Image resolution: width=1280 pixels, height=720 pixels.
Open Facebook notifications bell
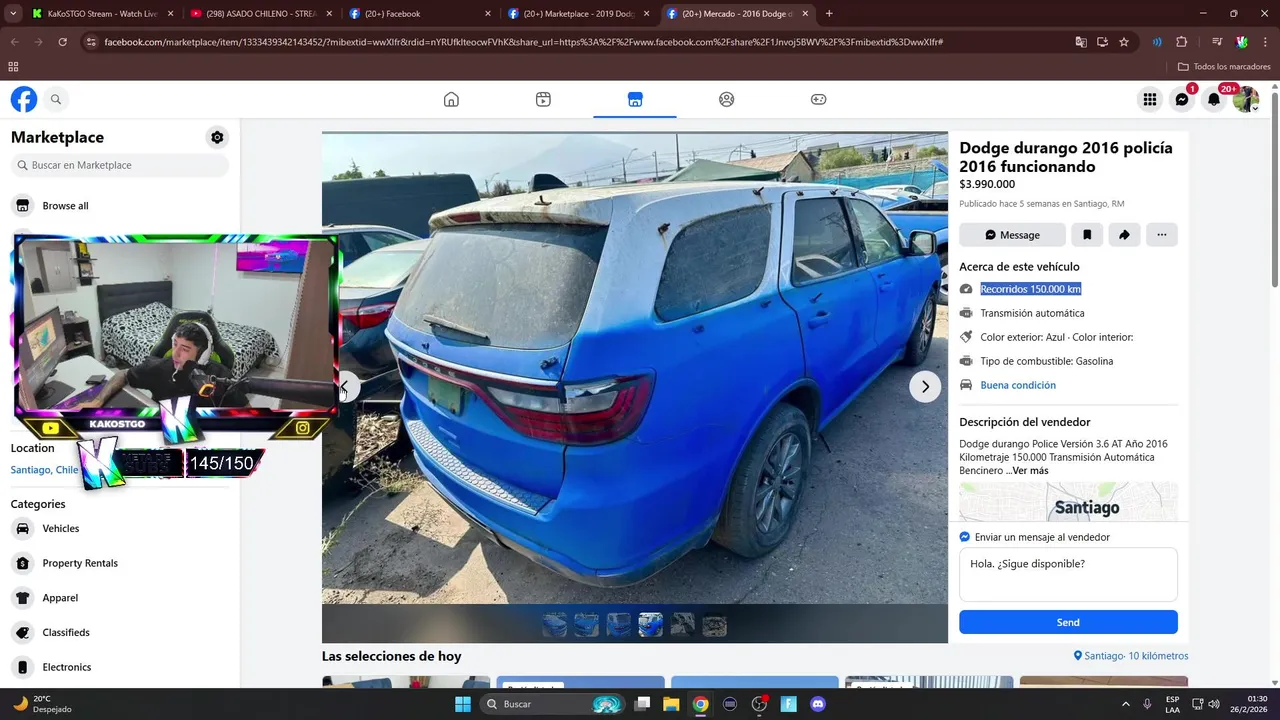1214,99
